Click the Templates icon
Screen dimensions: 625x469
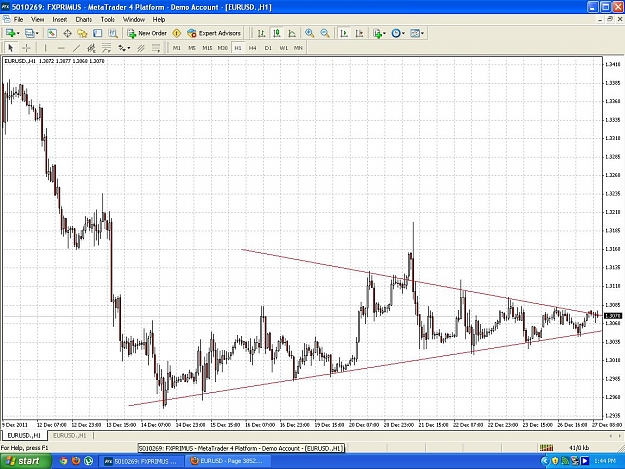[x=415, y=33]
